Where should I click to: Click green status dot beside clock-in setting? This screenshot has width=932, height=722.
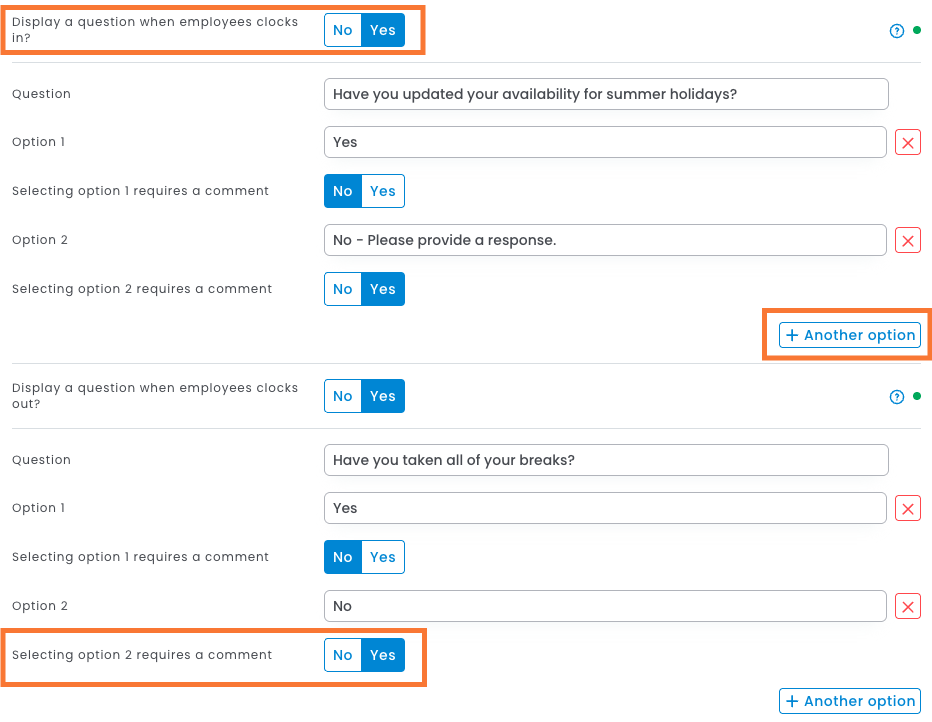click(x=917, y=30)
